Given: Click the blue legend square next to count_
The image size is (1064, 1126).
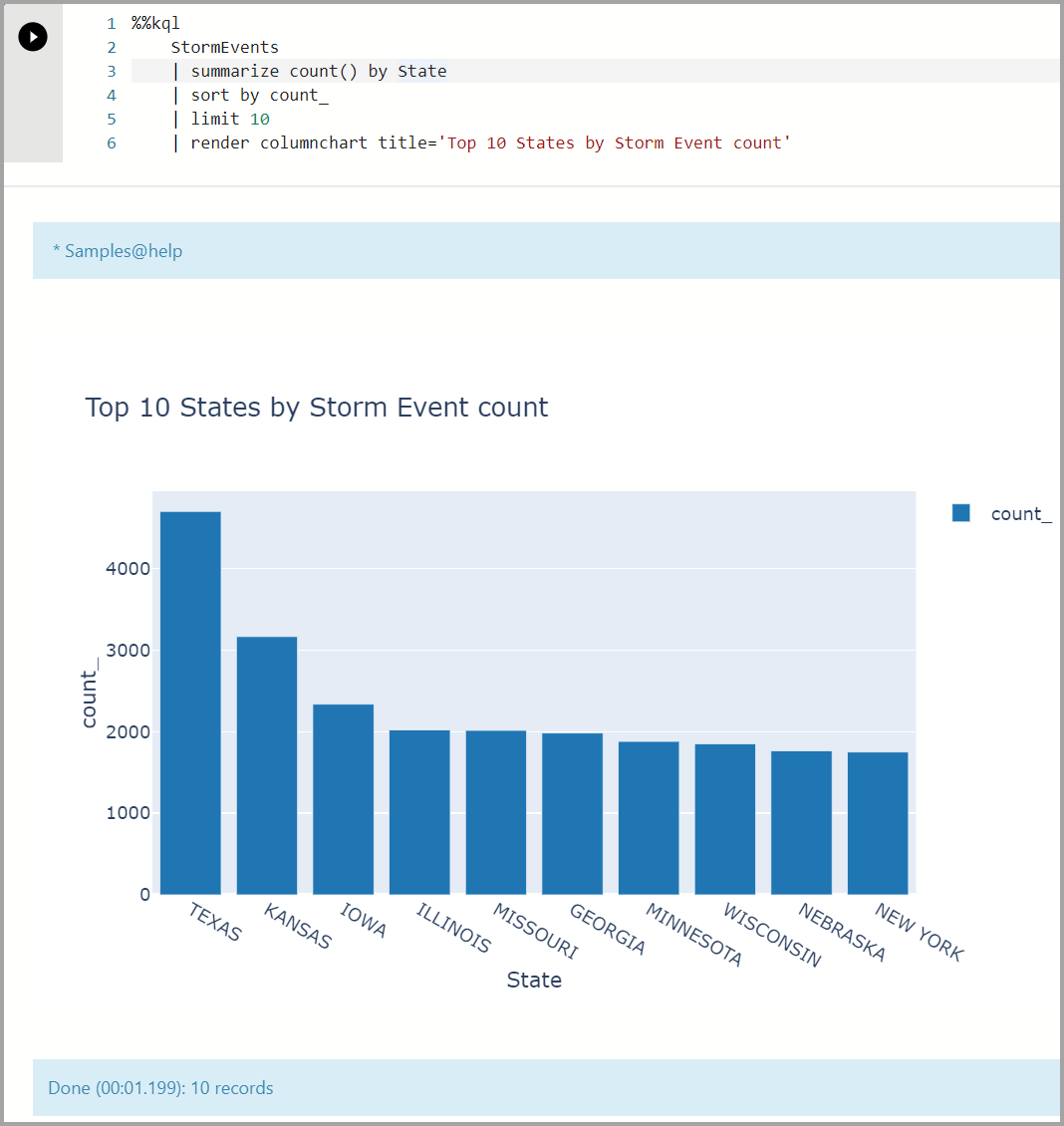Looking at the screenshot, I should click(959, 512).
